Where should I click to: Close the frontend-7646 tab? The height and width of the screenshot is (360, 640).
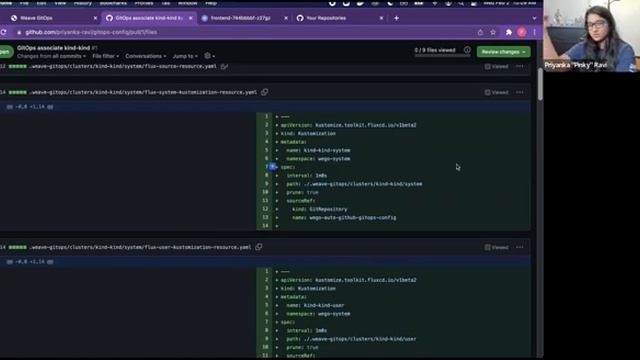(x=286, y=18)
